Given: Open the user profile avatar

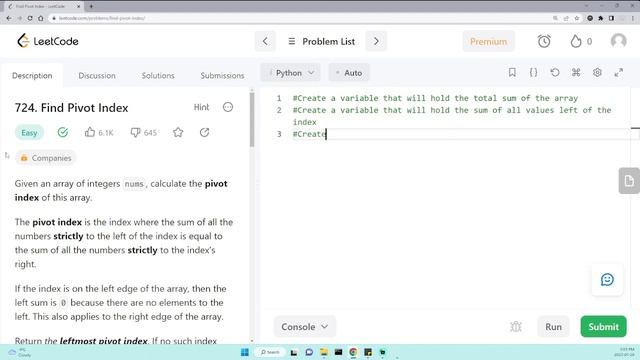Looking at the screenshot, I should click(618, 41).
